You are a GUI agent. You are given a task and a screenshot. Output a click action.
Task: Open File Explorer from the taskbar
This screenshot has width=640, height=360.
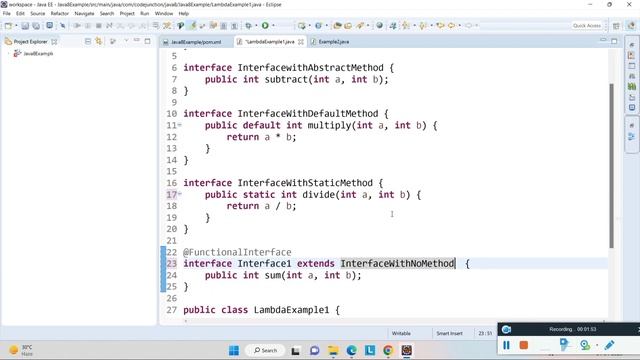coord(333,350)
